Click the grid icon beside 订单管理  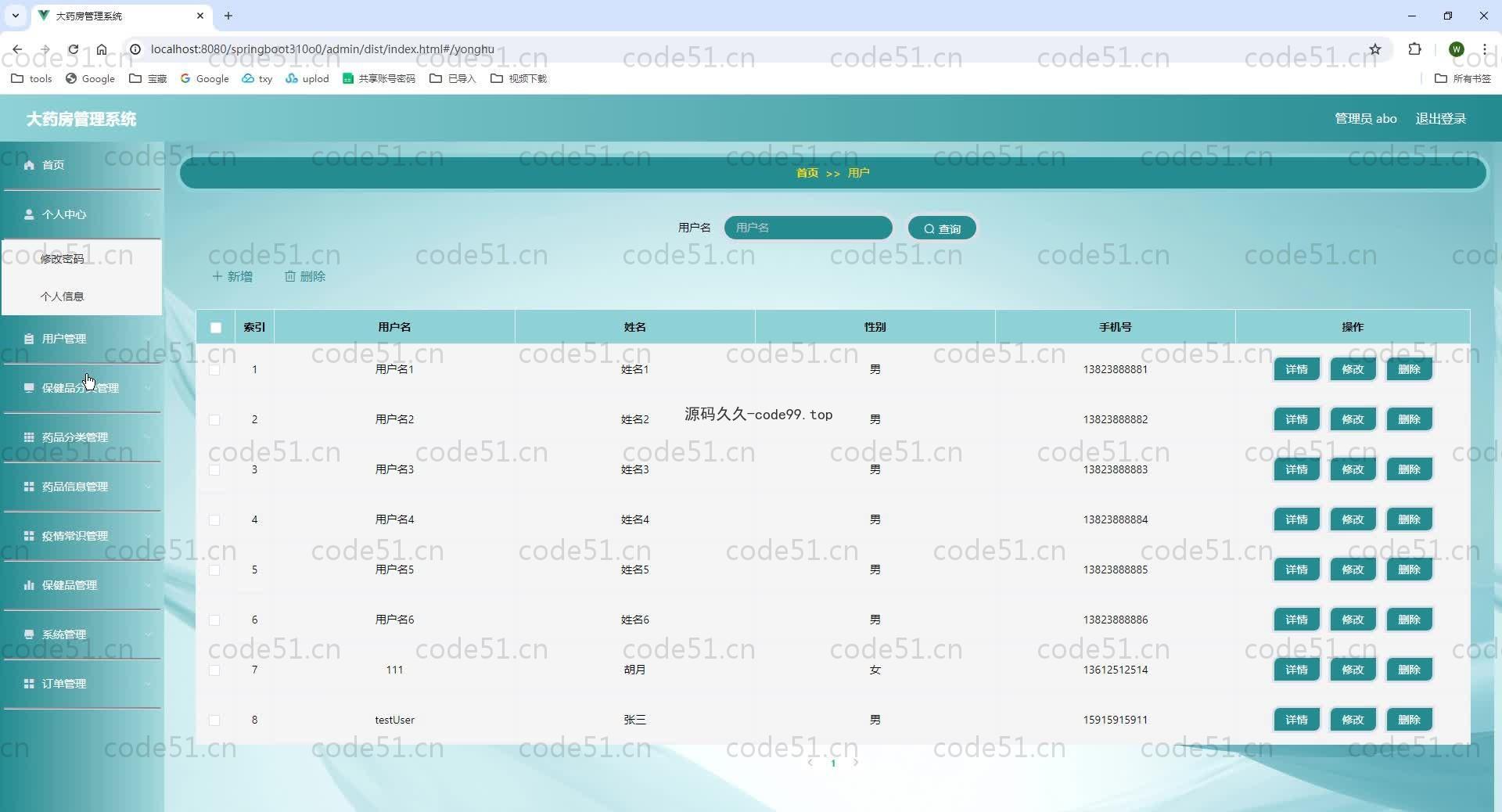(29, 684)
